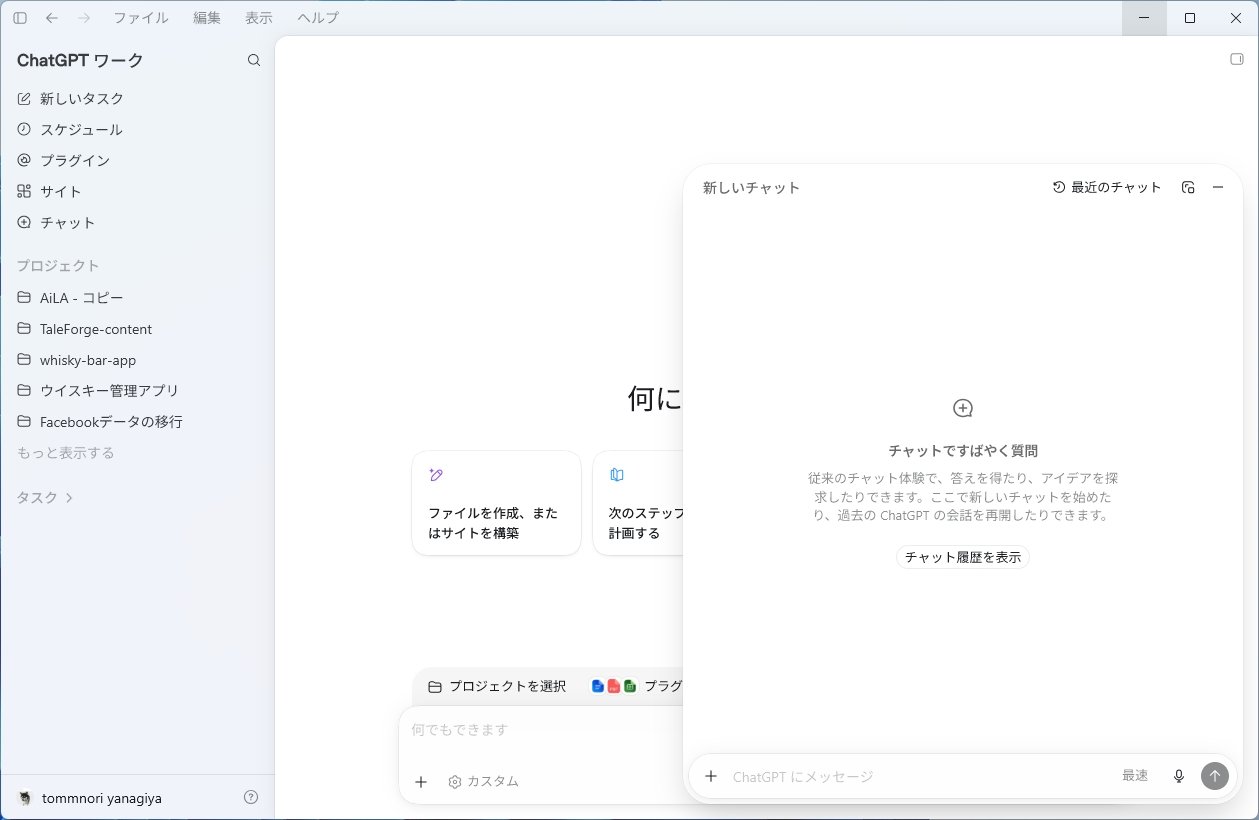Screen dimensions: 1259x820
Task: Open the ウイスキー管理アプリ project
Action: (137, 391)
